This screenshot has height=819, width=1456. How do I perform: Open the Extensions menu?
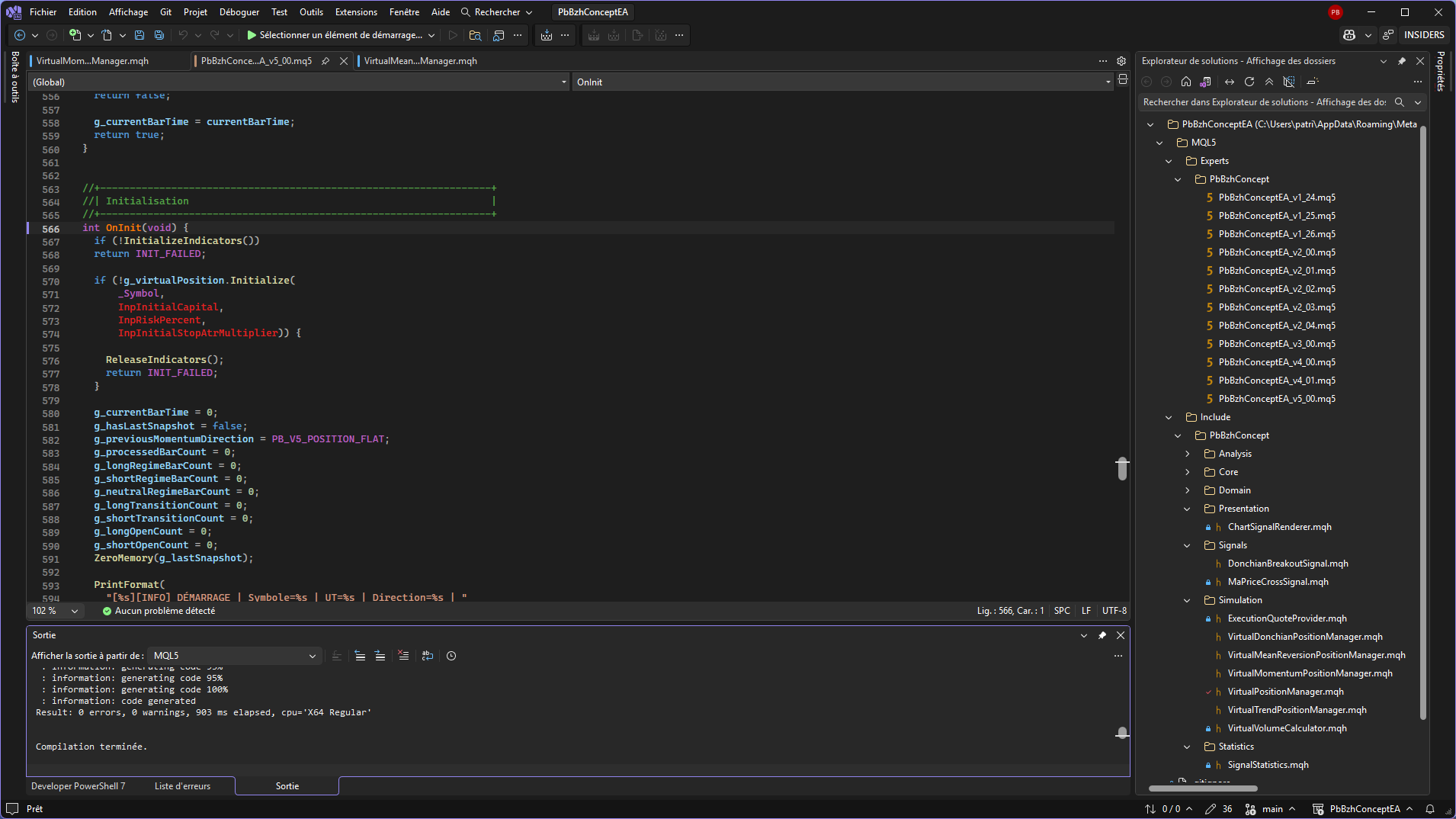356,12
